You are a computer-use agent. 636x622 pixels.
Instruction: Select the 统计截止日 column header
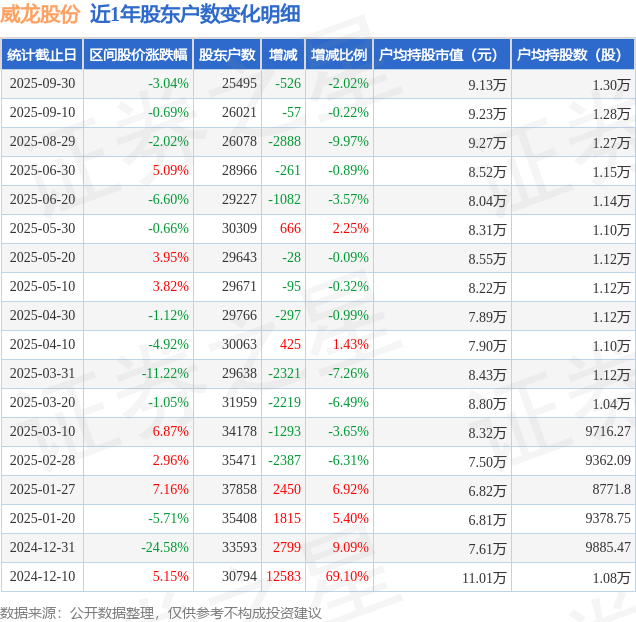pyautogui.click(x=41, y=55)
